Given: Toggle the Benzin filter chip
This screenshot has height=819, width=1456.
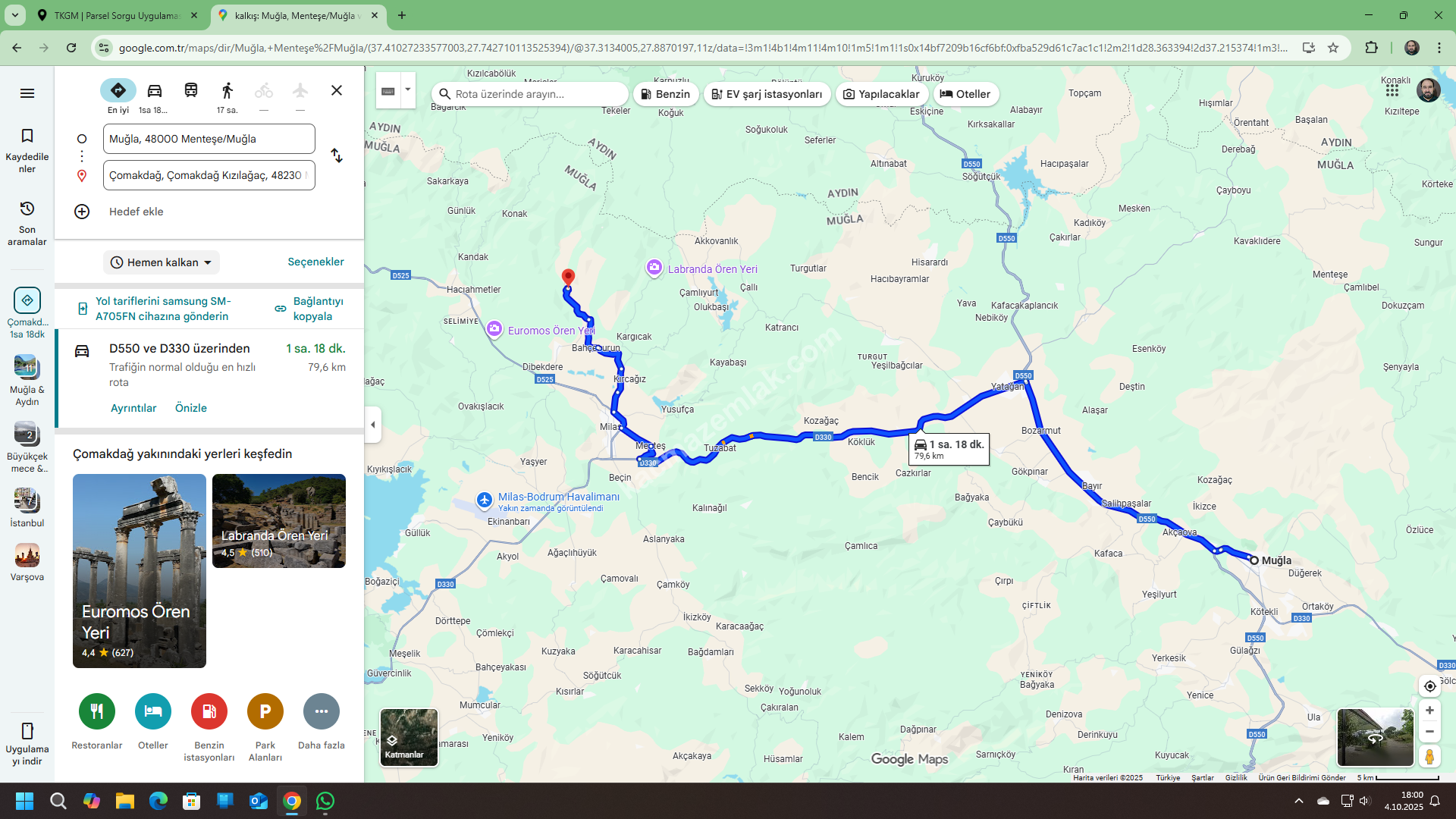Looking at the screenshot, I should [x=666, y=94].
